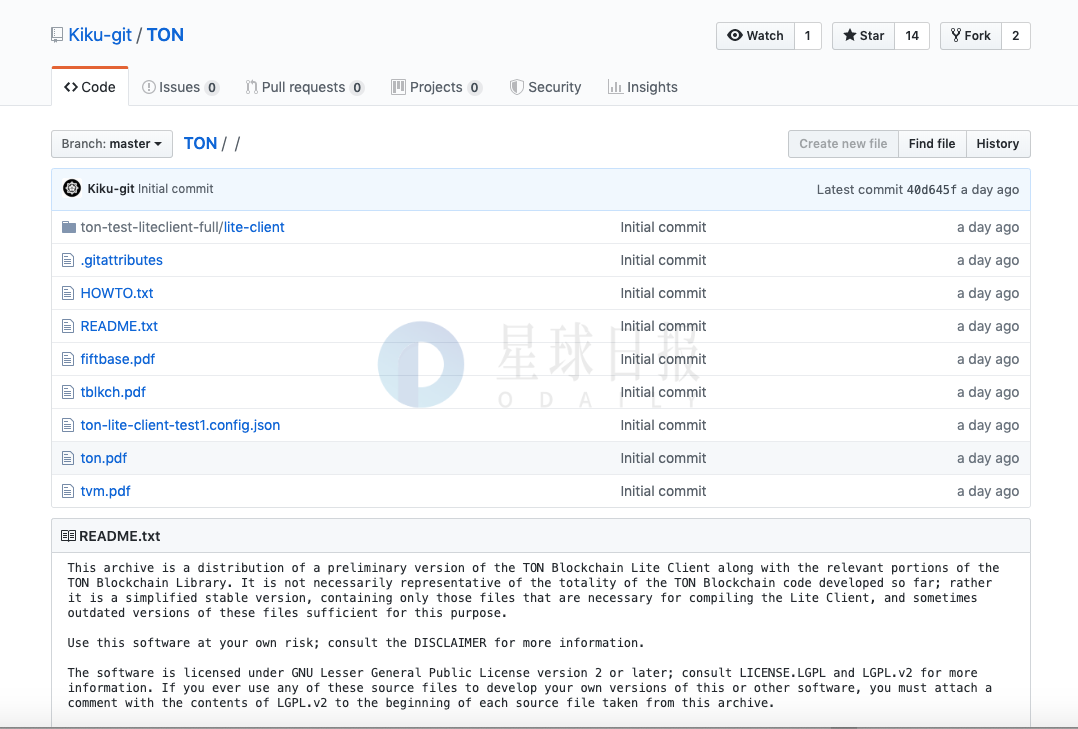Viewport: 1078px width, 729px height.
Task: Open fiftbase.pdf file
Action: point(118,359)
